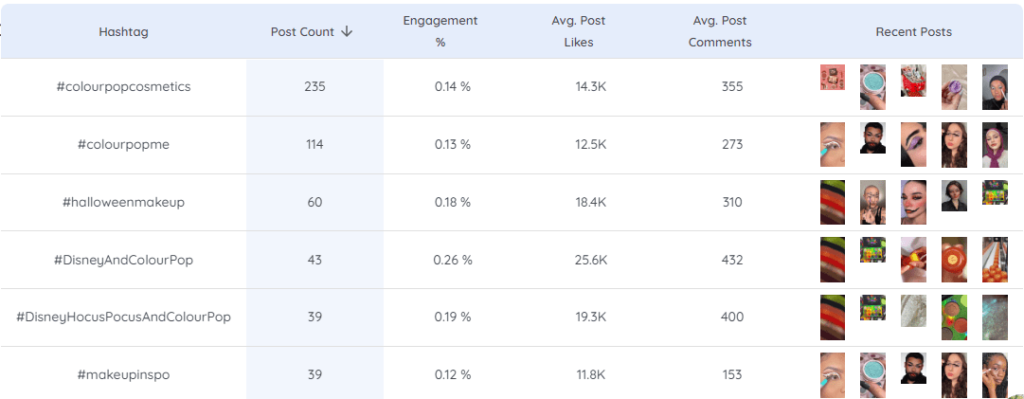Select the #DisneyHocusPocusAndColourPop hashtag
Screen dimensions: 1024x399
tap(123, 317)
